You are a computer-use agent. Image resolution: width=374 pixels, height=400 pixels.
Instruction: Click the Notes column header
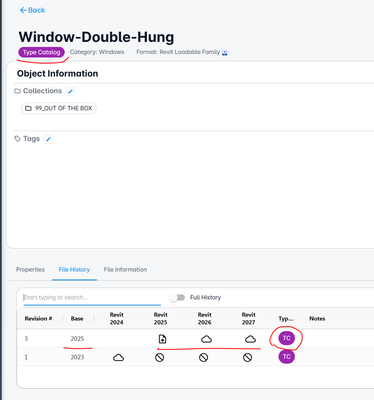(x=317, y=319)
